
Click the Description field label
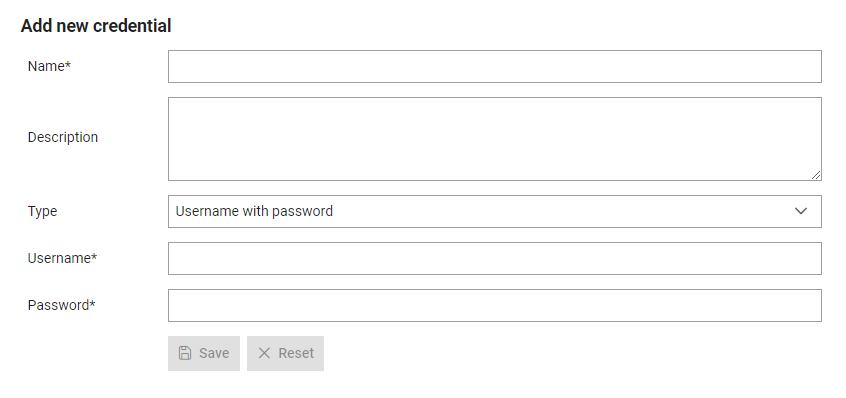(x=63, y=138)
